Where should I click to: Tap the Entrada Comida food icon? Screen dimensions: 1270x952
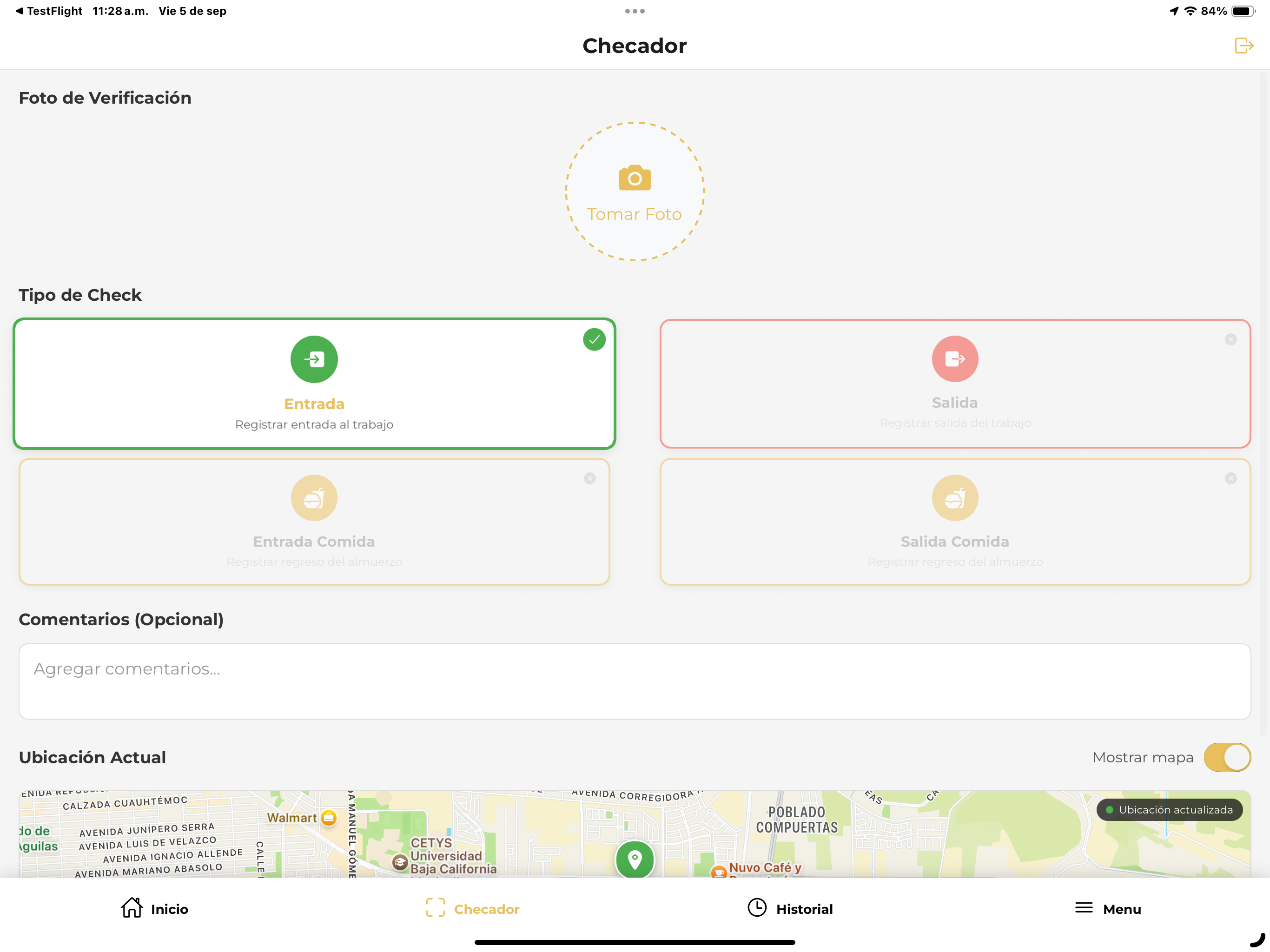(x=314, y=498)
